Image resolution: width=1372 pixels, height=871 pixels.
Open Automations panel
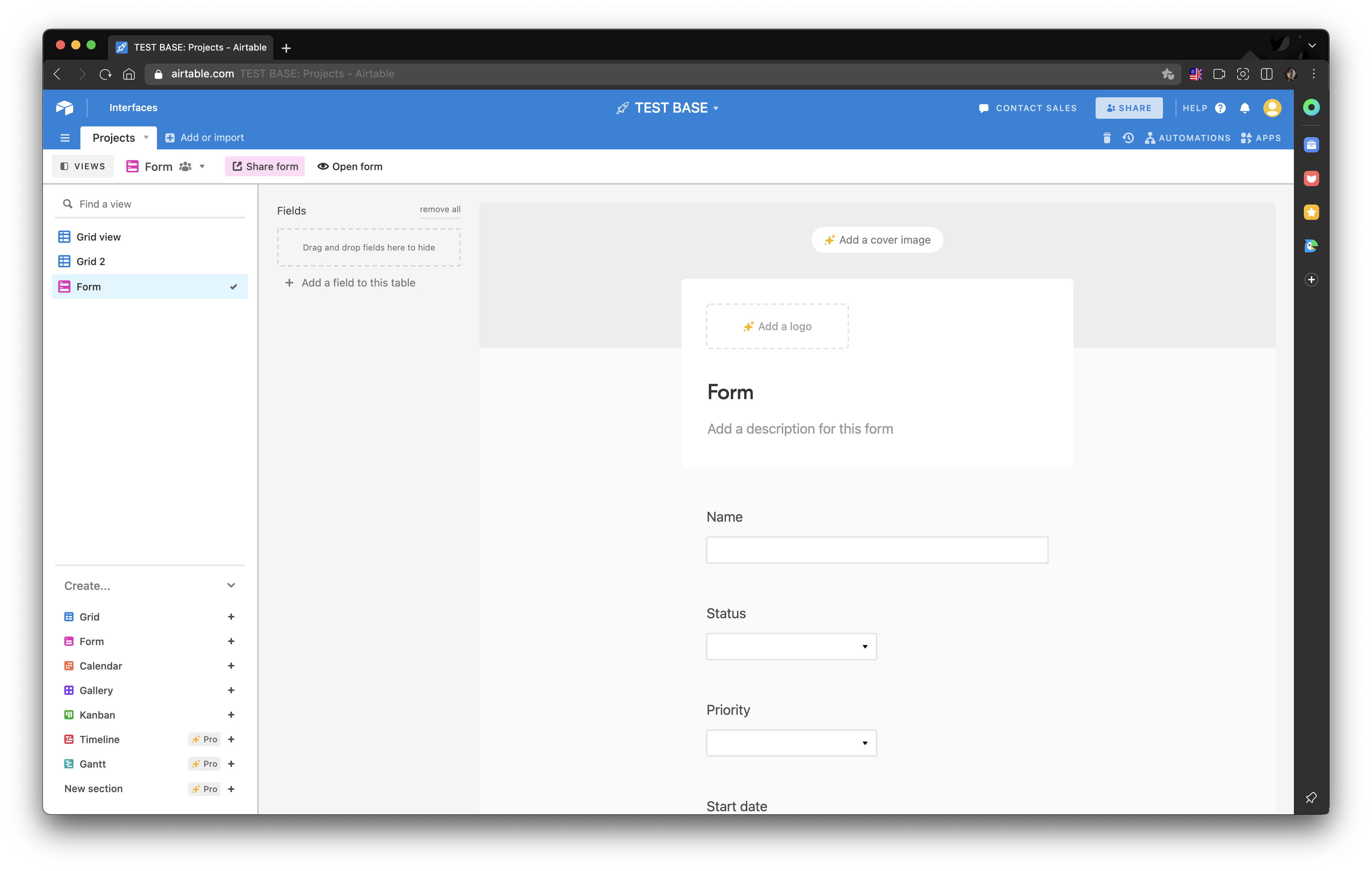click(1187, 138)
